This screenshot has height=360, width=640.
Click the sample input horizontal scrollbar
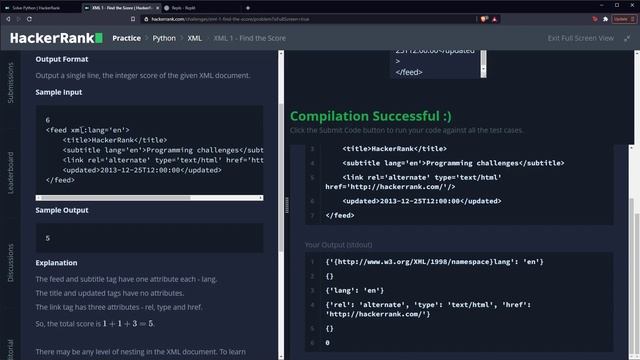[116, 198]
